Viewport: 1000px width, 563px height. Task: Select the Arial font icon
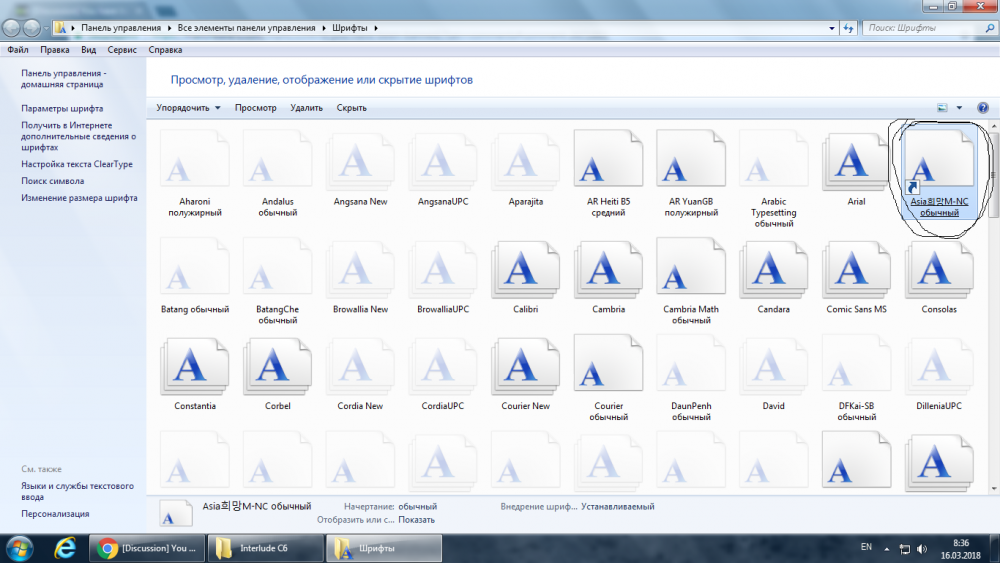tap(854, 163)
